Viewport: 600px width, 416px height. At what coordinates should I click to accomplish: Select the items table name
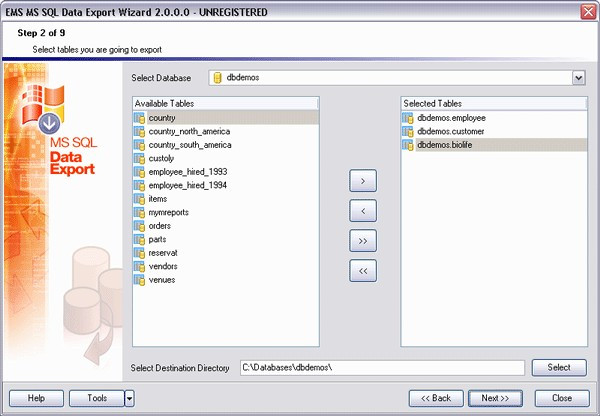point(158,199)
